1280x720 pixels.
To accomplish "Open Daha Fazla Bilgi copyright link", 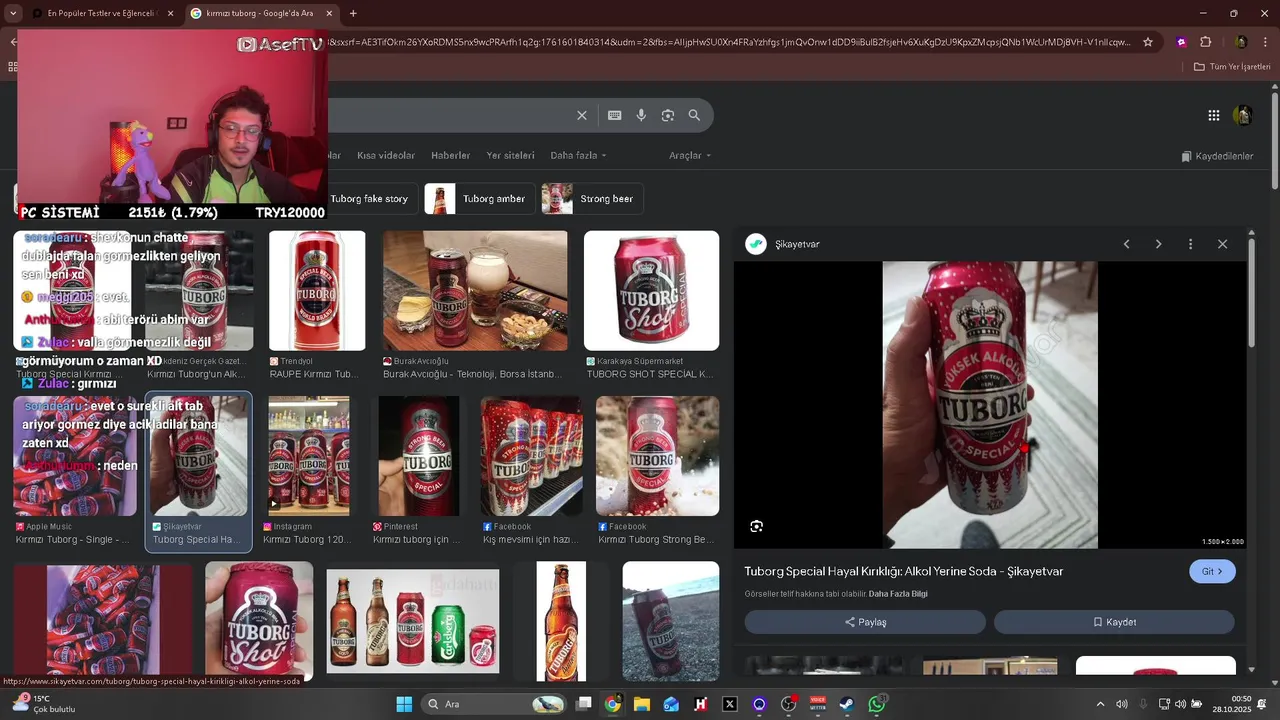I will [x=898, y=594].
